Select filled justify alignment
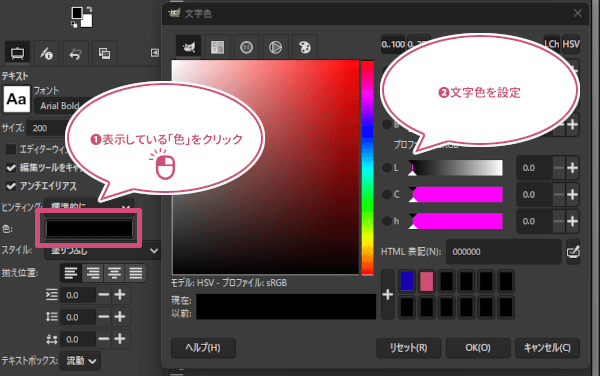600x376 pixels. pyautogui.click(x=135, y=273)
